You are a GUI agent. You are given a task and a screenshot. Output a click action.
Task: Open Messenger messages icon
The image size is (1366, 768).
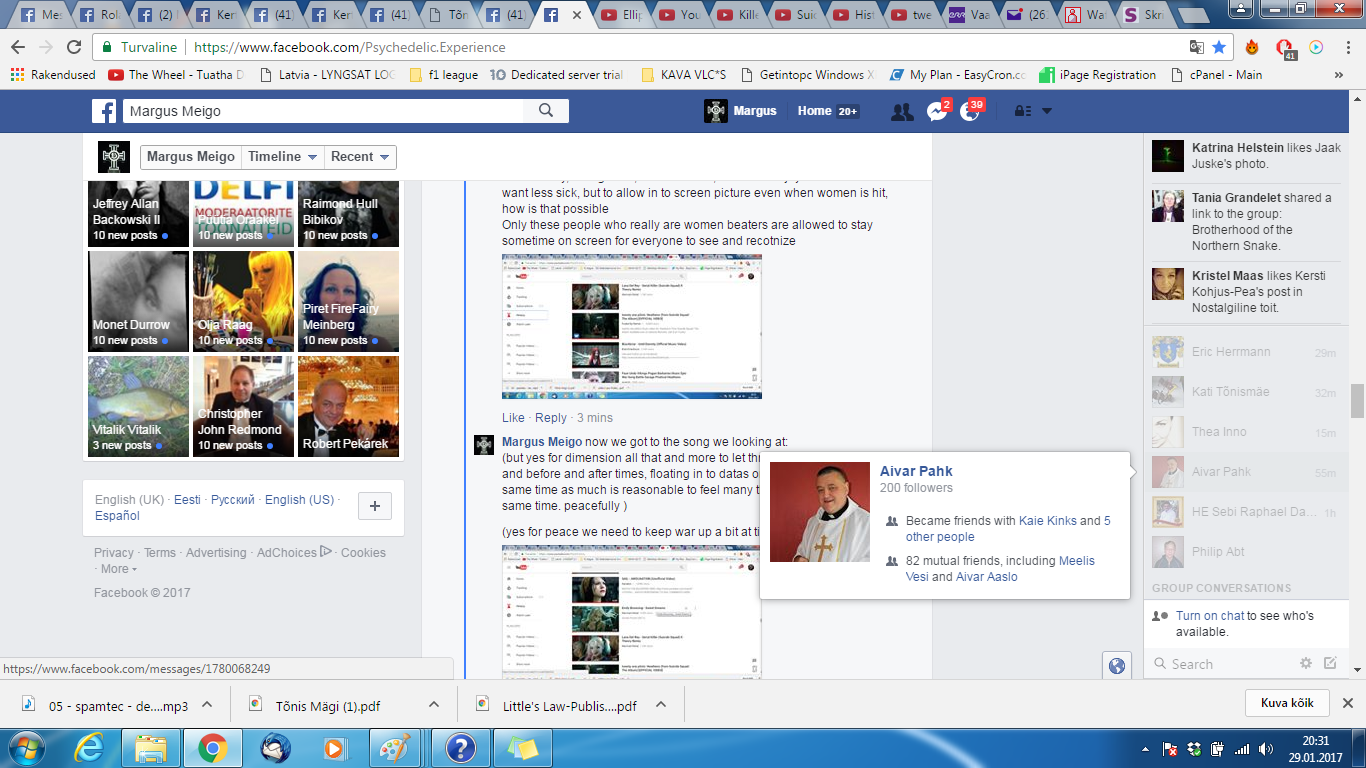tap(936, 111)
